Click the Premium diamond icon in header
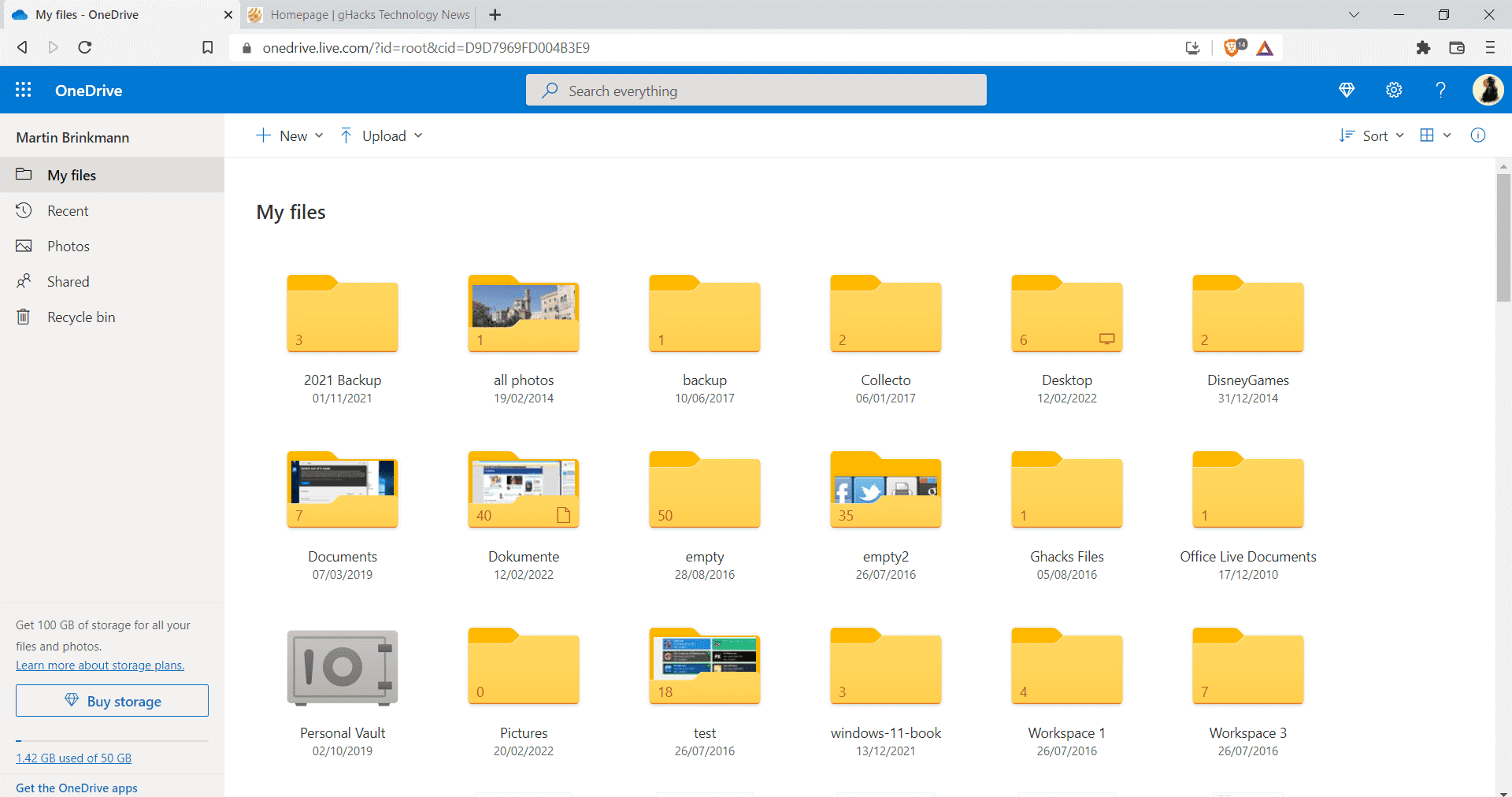This screenshot has width=1512, height=797. point(1347,90)
